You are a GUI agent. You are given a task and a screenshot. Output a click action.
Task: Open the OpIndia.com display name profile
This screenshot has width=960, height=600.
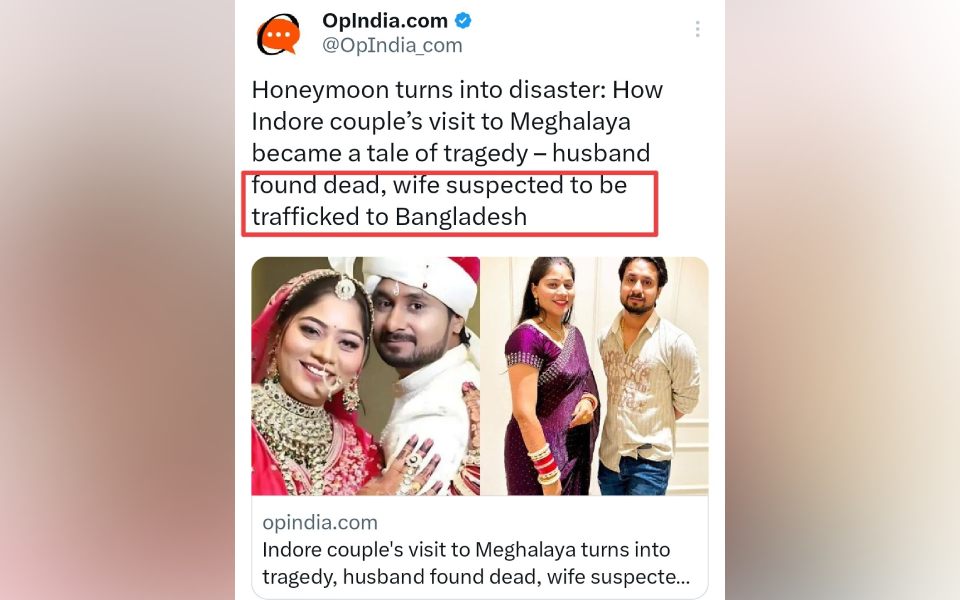coord(384,21)
